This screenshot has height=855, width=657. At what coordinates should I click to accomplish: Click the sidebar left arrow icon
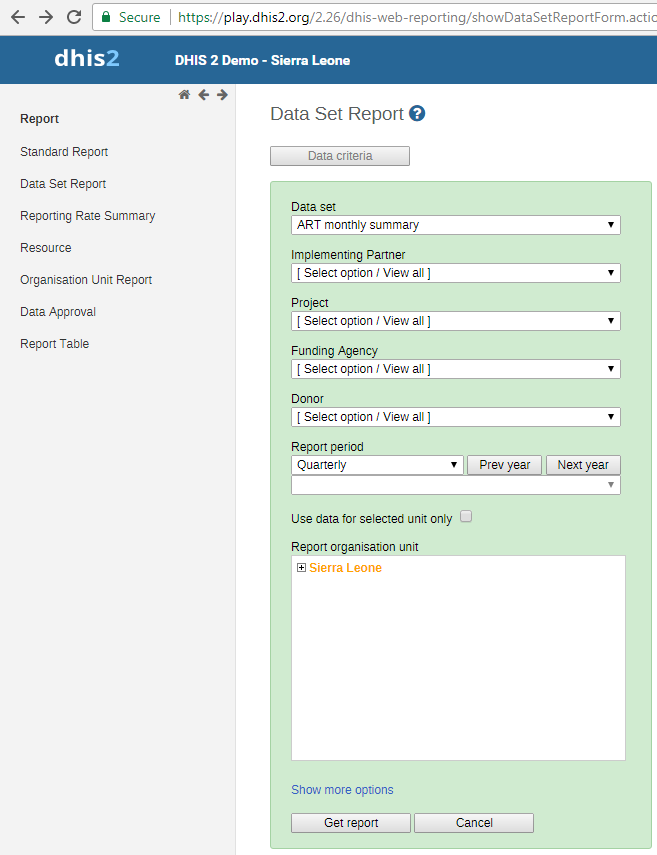pos(203,95)
